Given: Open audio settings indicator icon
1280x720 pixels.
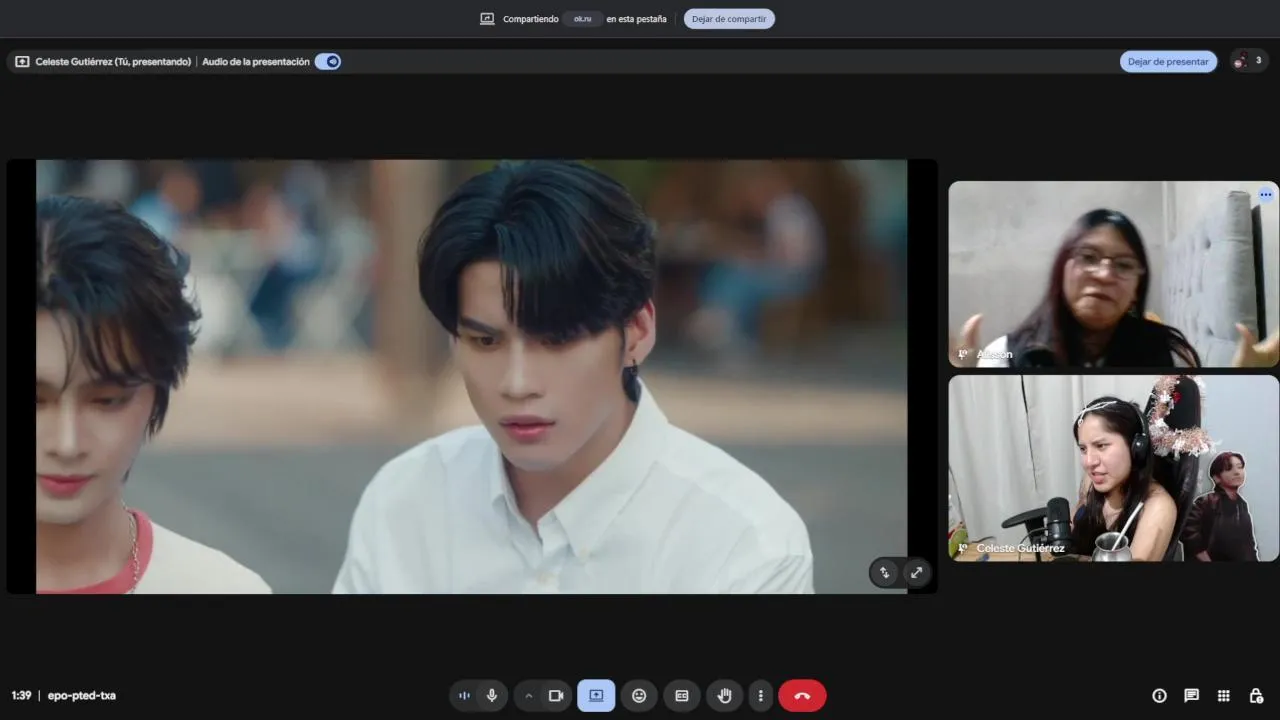Looking at the screenshot, I should pyautogui.click(x=464, y=696).
